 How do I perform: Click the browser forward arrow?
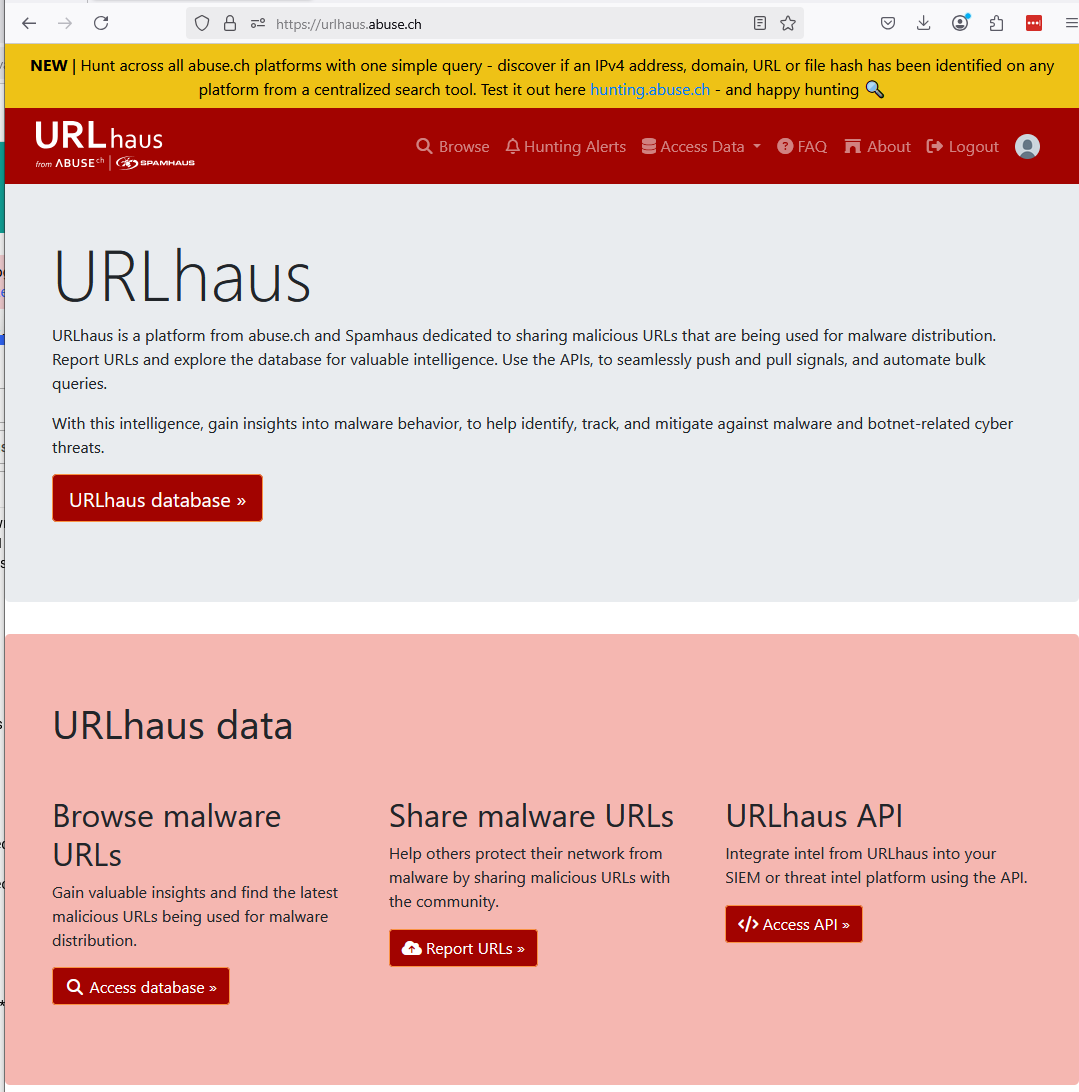click(65, 24)
